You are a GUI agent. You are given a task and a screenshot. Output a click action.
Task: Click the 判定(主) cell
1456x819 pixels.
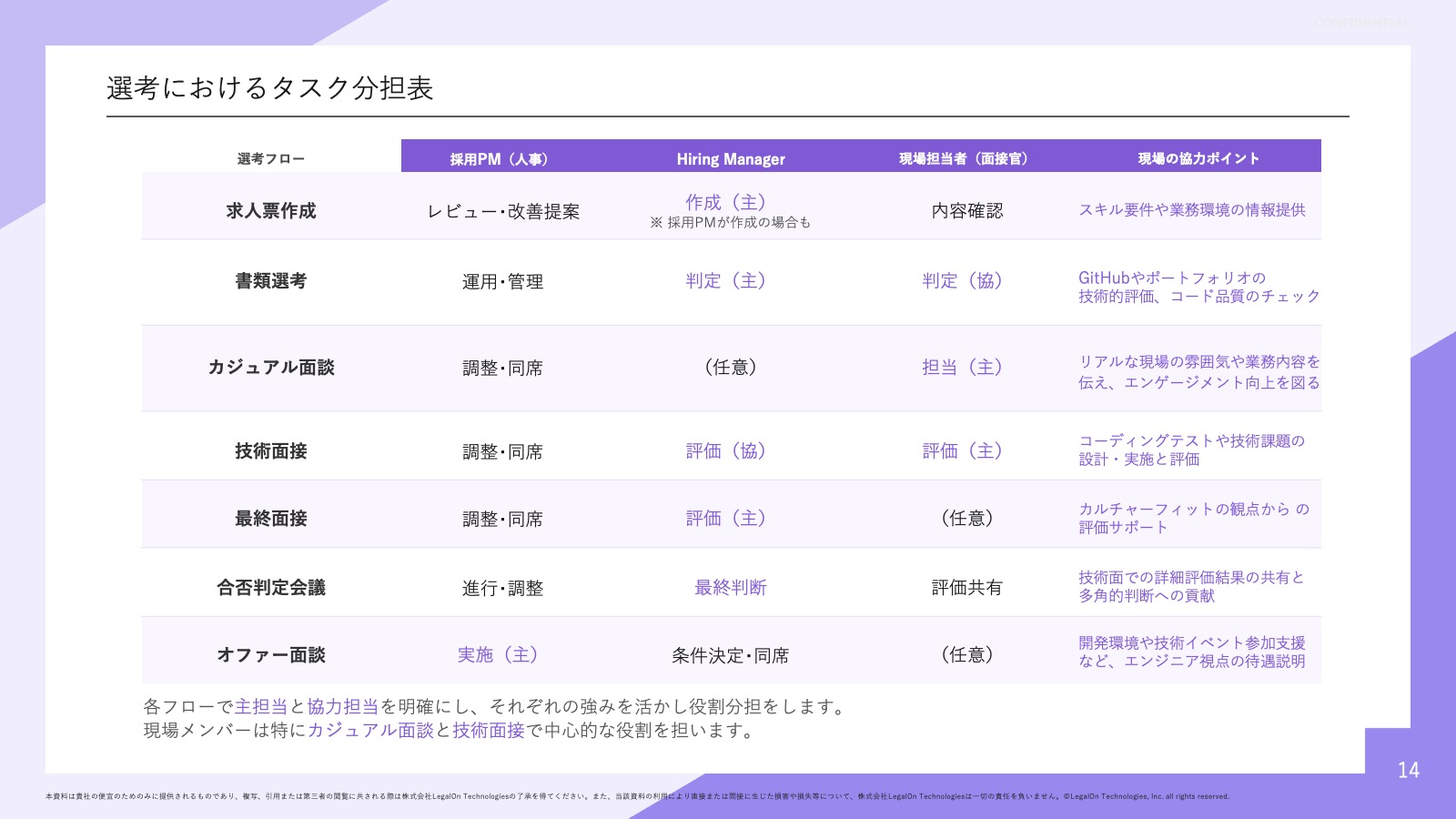coord(727,281)
